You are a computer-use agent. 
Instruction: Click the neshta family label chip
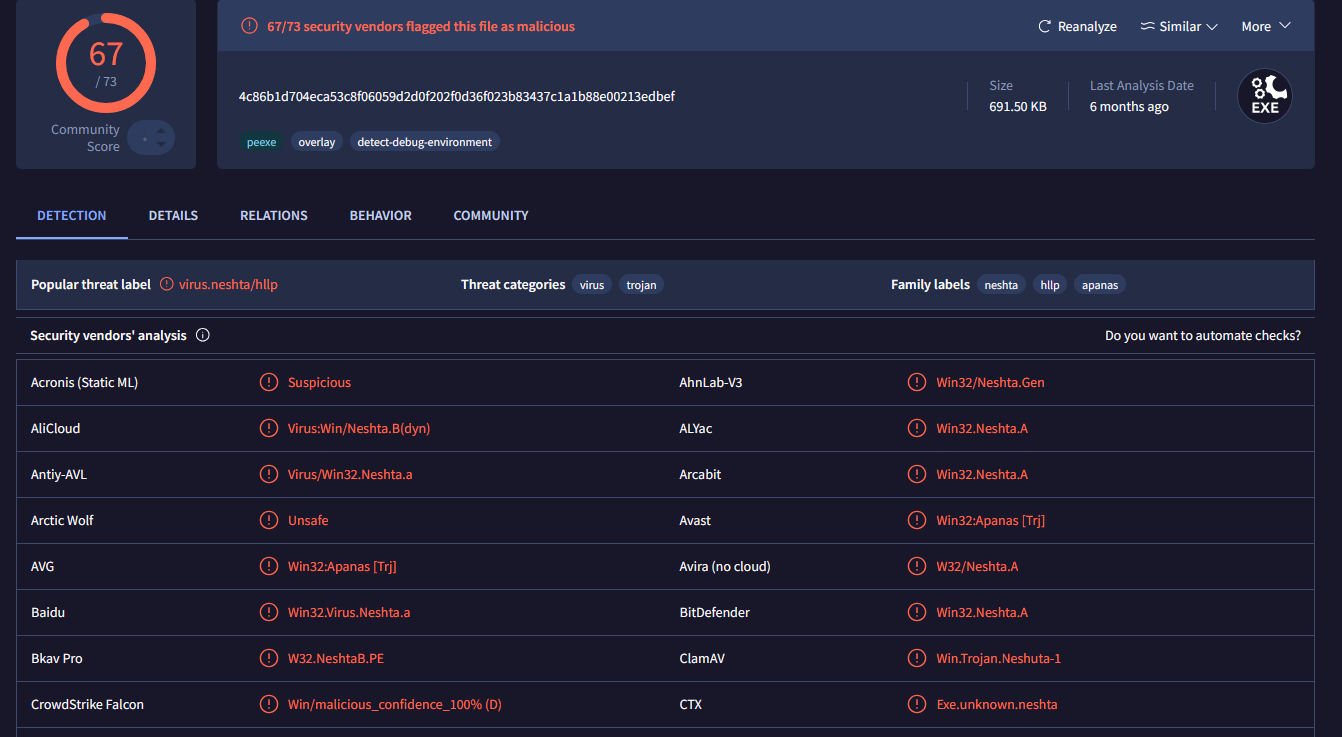click(x=1001, y=285)
